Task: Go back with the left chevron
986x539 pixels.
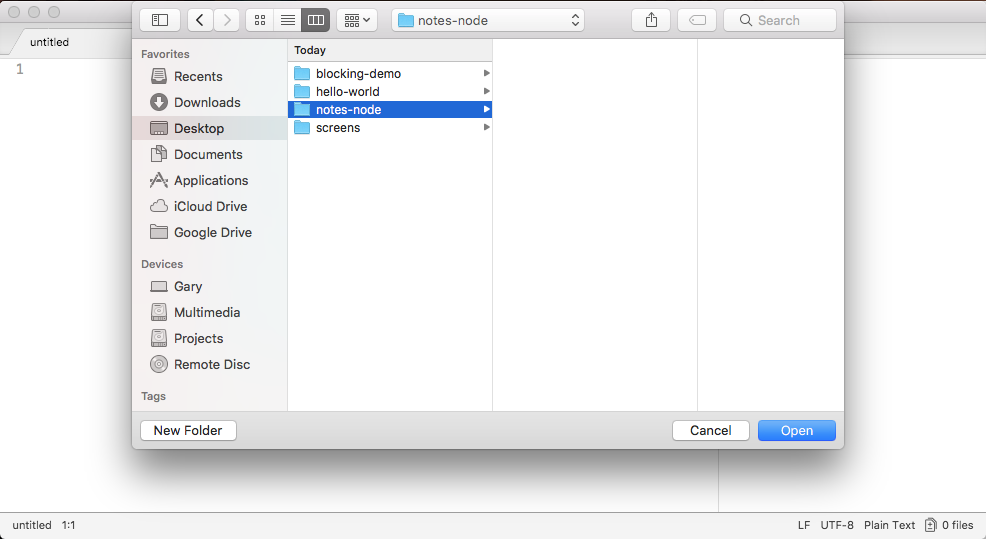Action: coord(200,20)
